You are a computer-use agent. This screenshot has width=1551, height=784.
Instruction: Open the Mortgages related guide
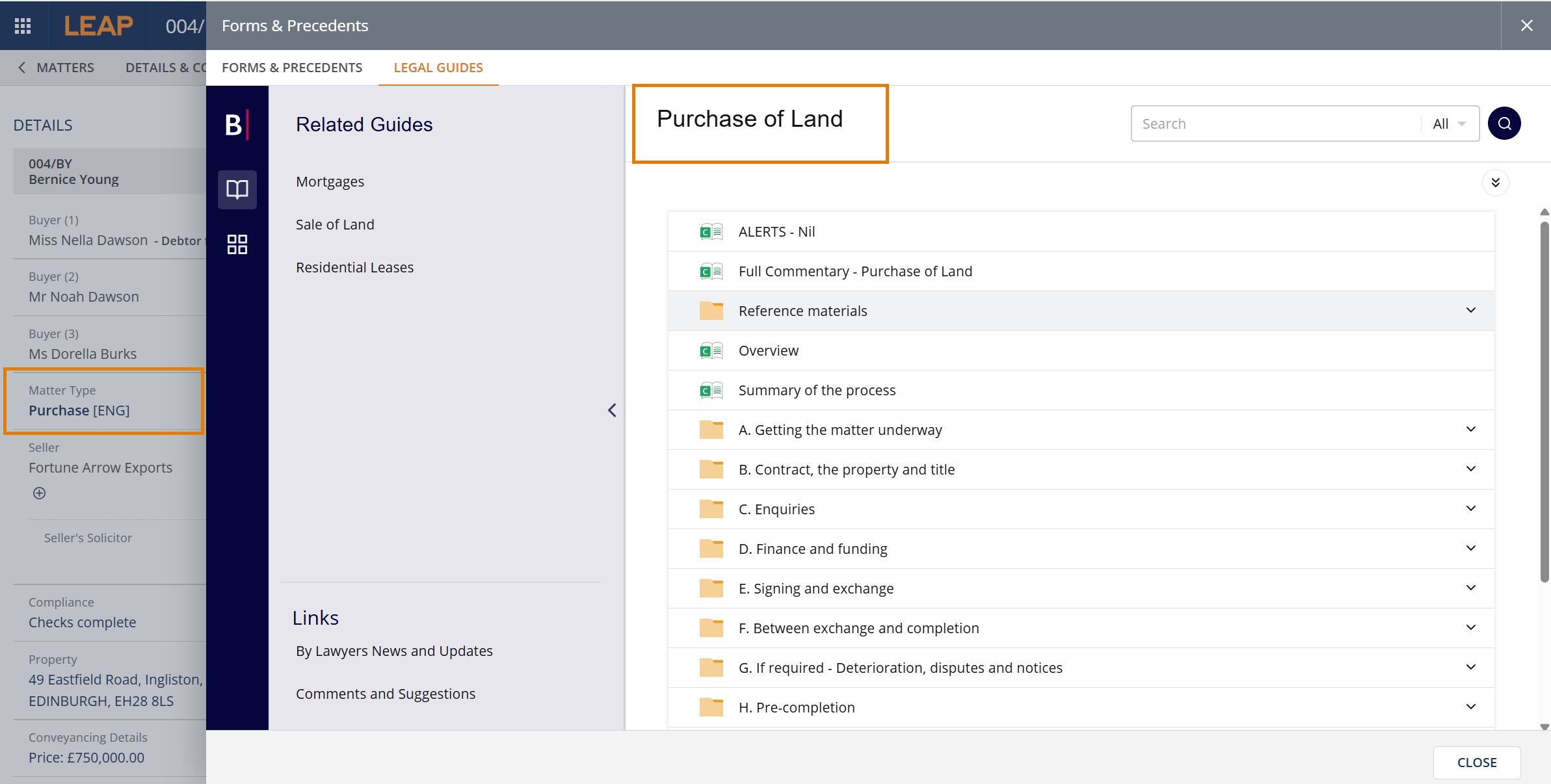330,182
